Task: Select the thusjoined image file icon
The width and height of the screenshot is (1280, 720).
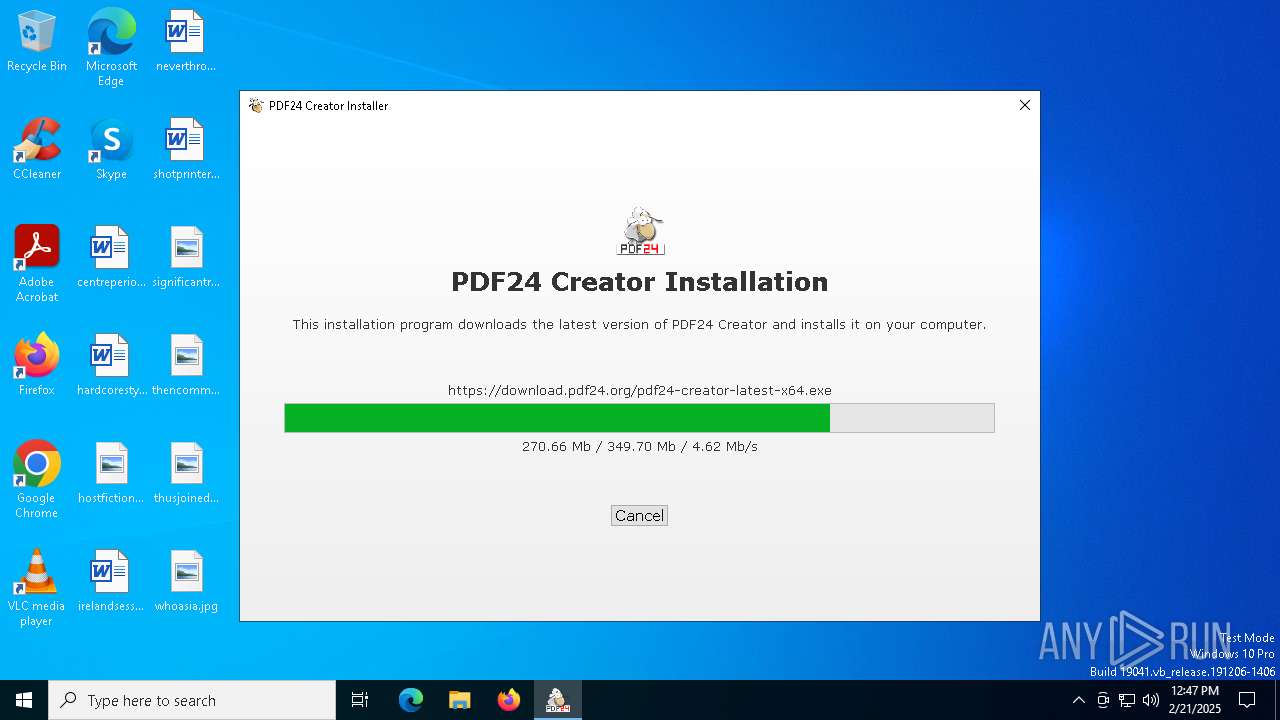Action: pyautogui.click(x=186, y=474)
